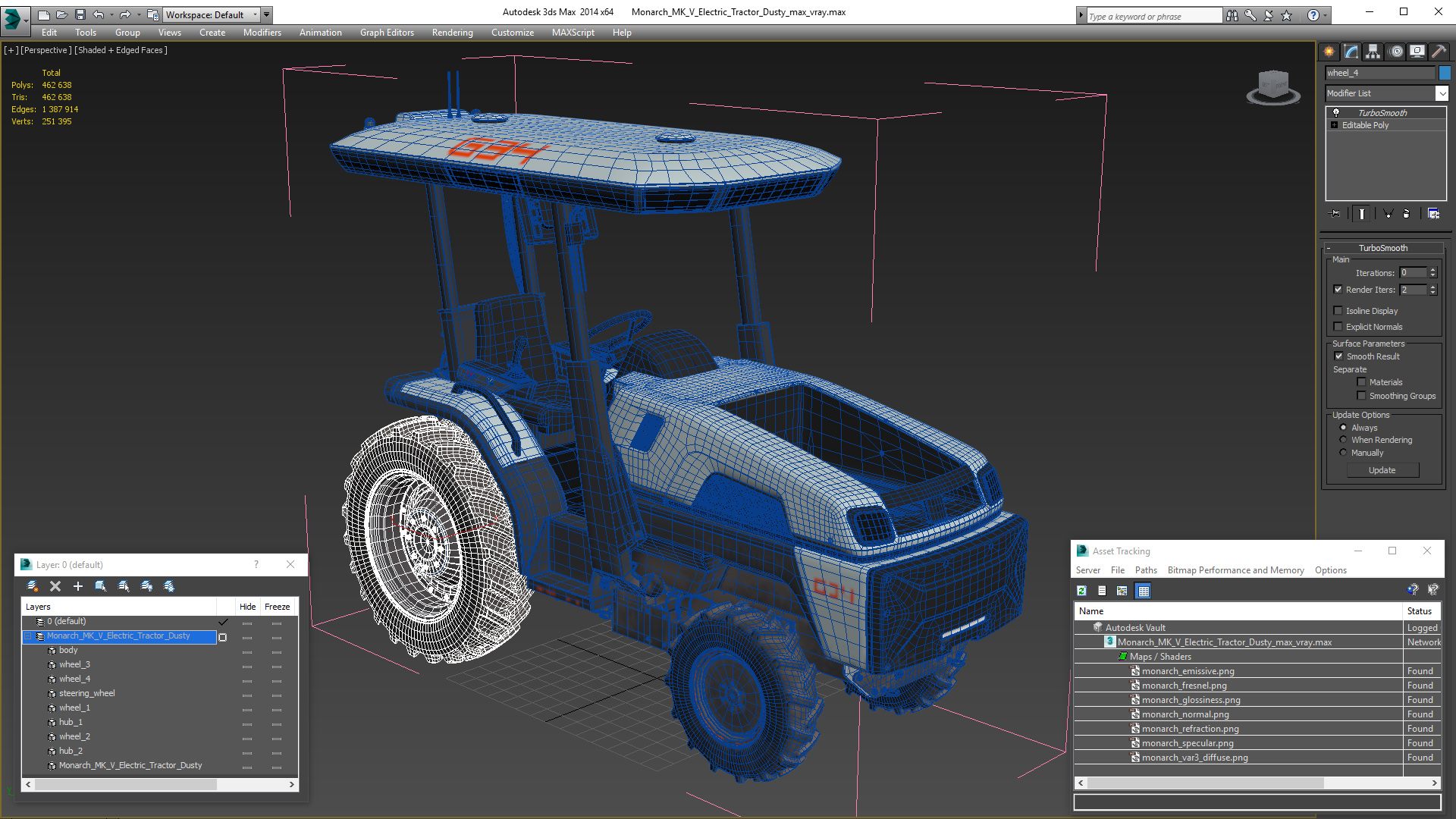Click Hide/Unhide All Layers icon
The image size is (1456, 819).
146,586
